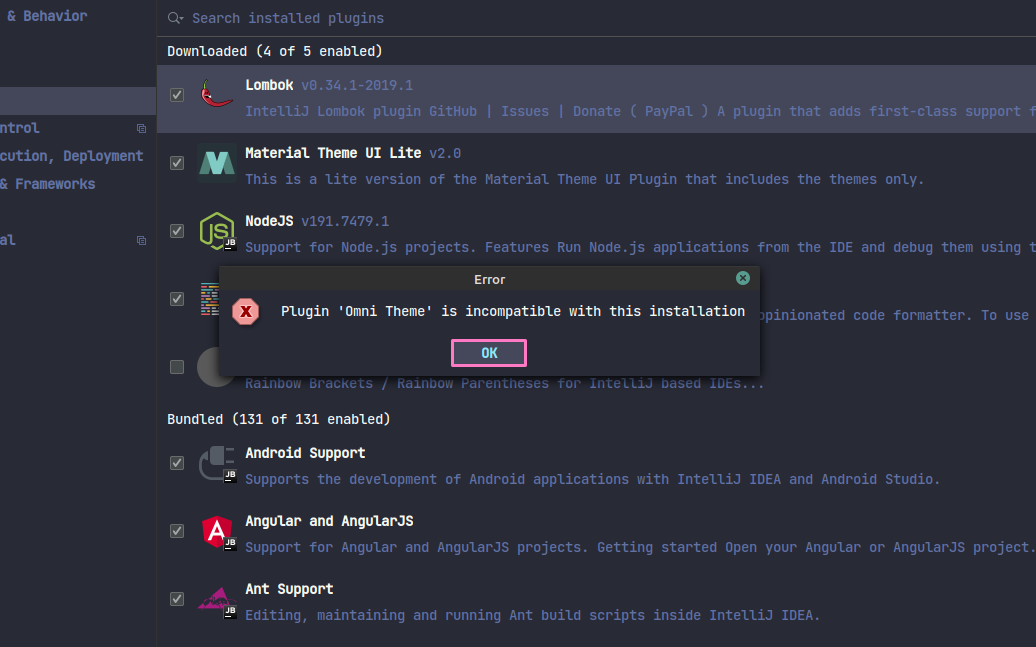Click the Android Support description text

click(593, 480)
